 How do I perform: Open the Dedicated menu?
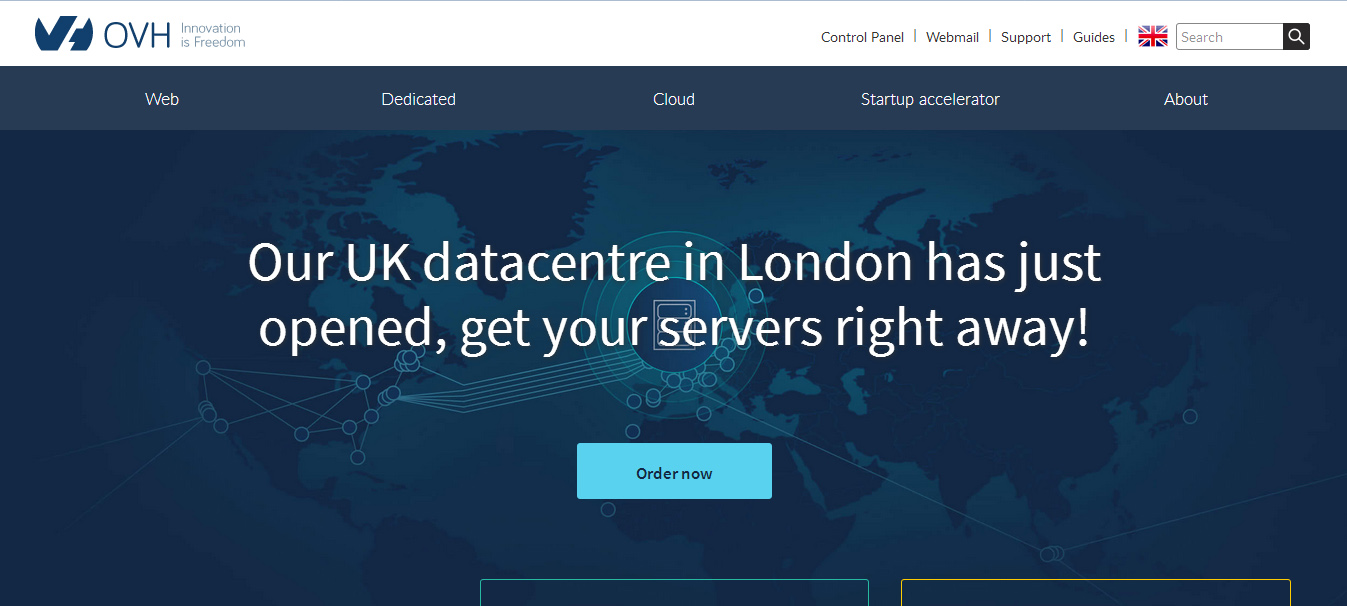418,99
